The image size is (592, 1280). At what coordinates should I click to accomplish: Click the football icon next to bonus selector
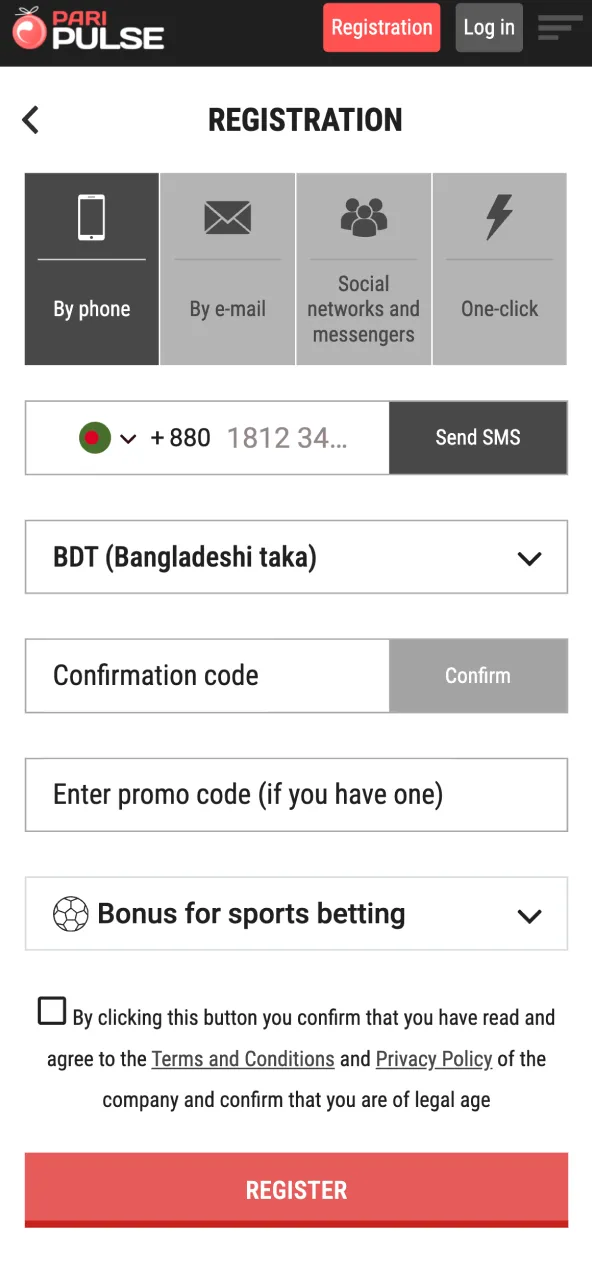coord(71,913)
